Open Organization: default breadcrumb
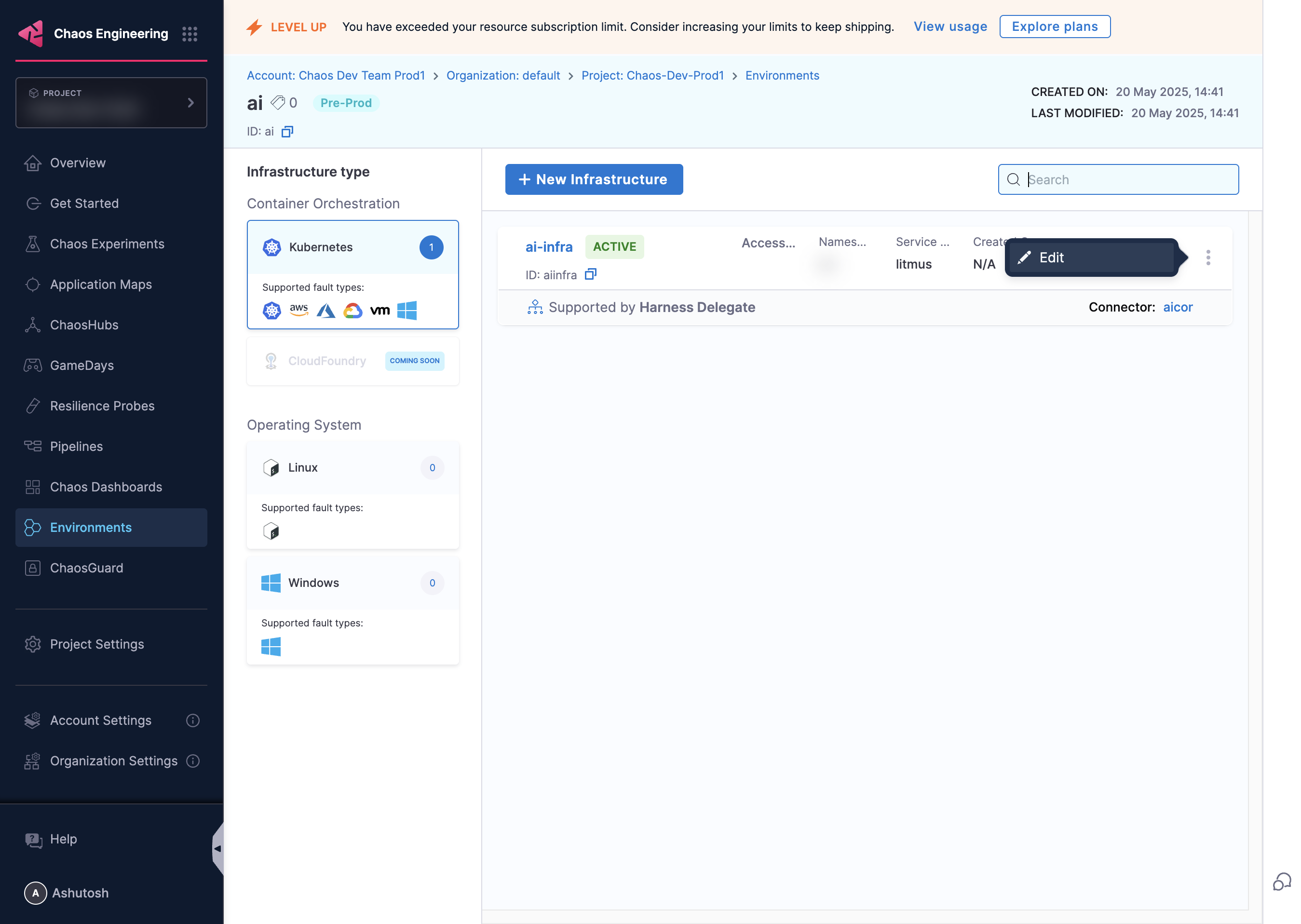 pyautogui.click(x=503, y=76)
